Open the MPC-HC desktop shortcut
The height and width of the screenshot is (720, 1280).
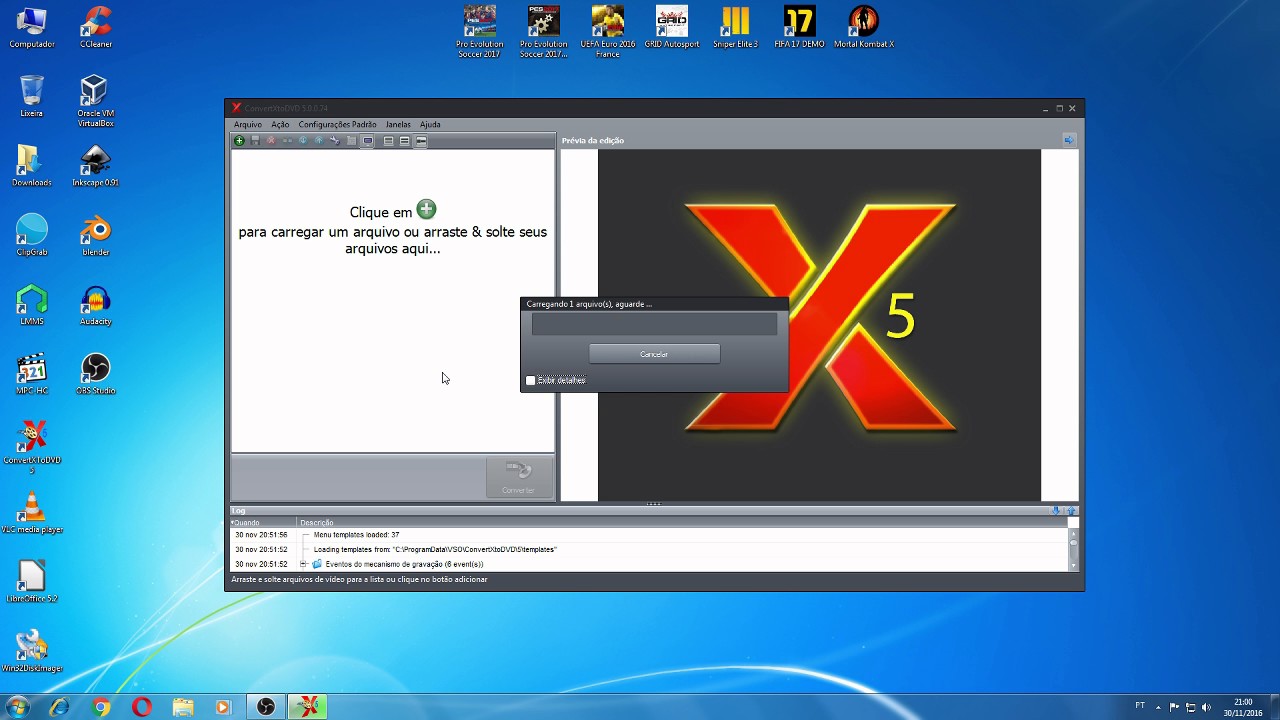coord(32,374)
